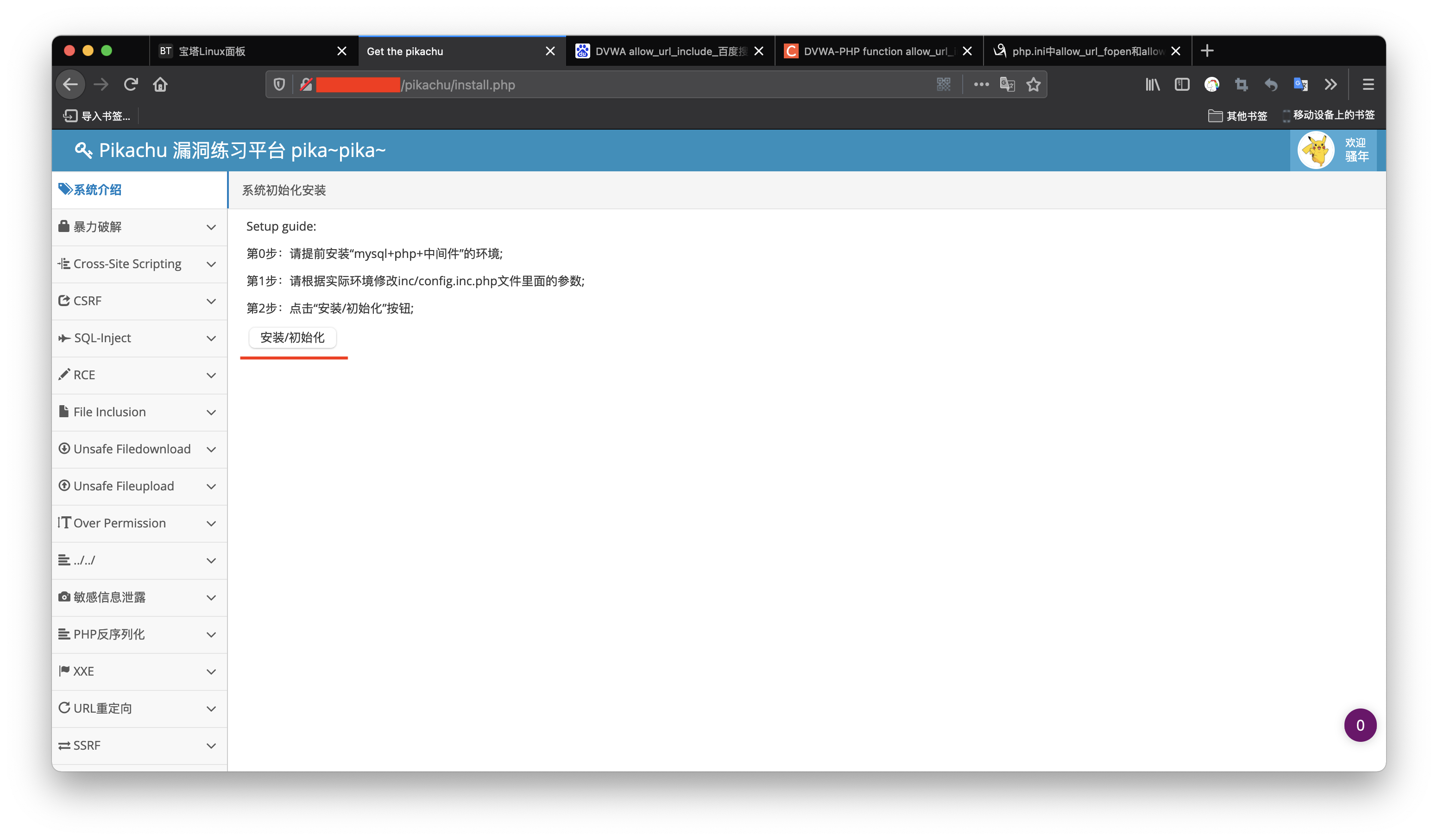Click the File Inclusion document icon
The height and width of the screenshot is (840, 1438).
64,411
